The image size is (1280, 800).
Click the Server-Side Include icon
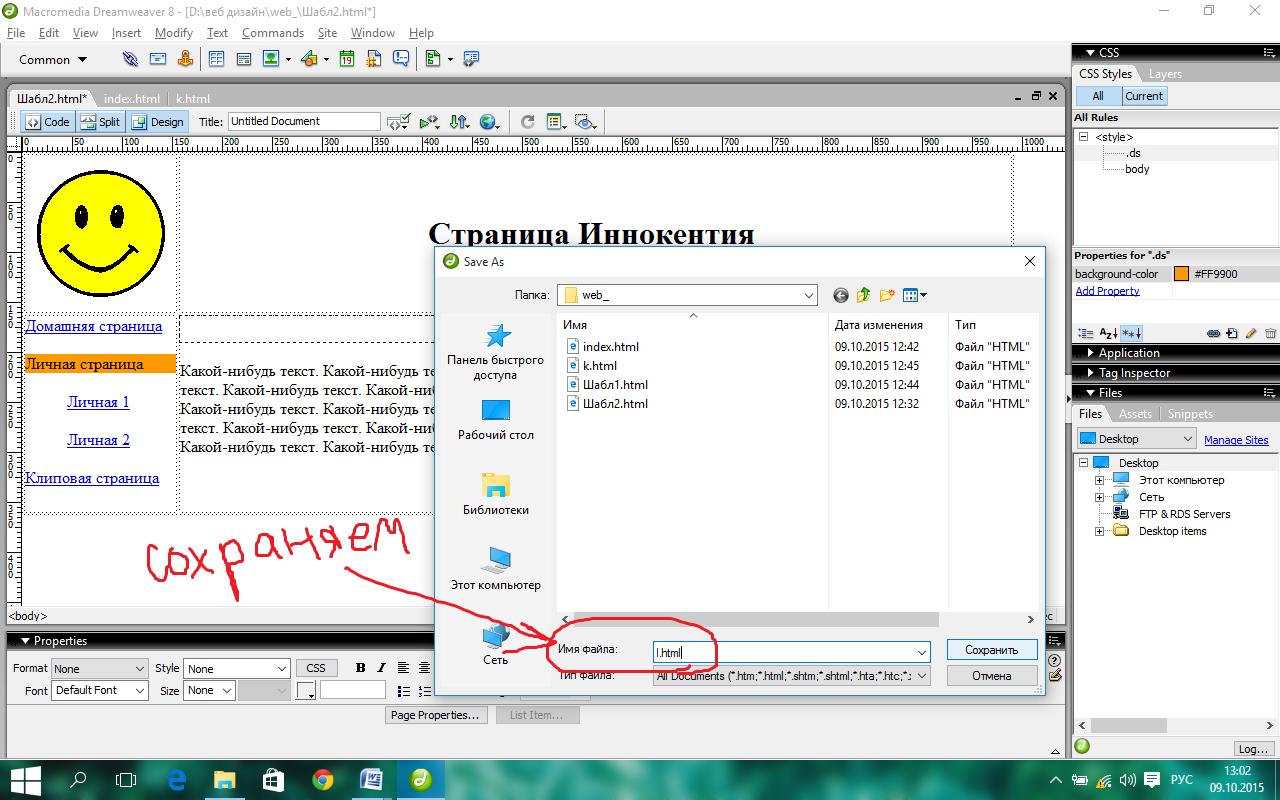[x=374, y=60]
